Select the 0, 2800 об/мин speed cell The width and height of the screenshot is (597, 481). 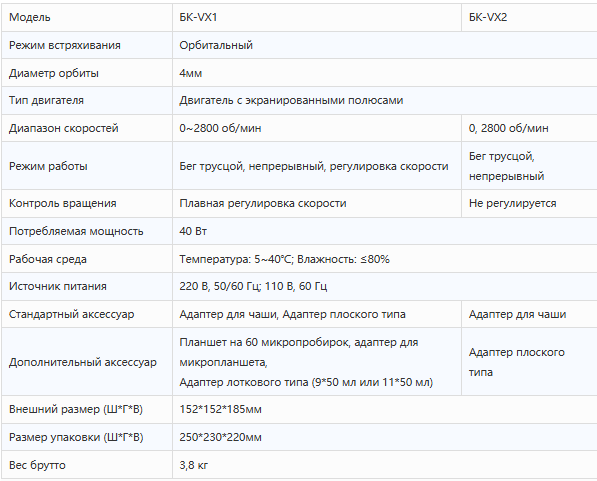click(x=529, y=128)
